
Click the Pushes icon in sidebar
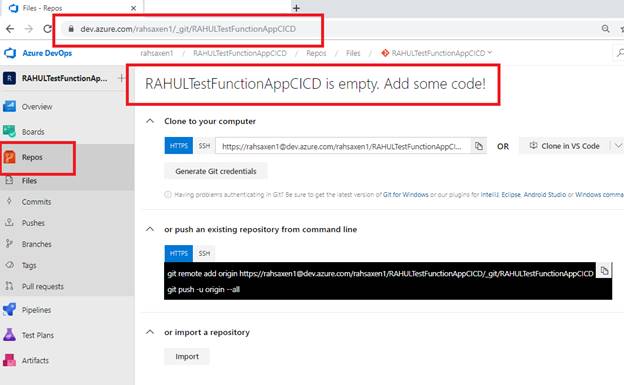[x=10, y=222]
